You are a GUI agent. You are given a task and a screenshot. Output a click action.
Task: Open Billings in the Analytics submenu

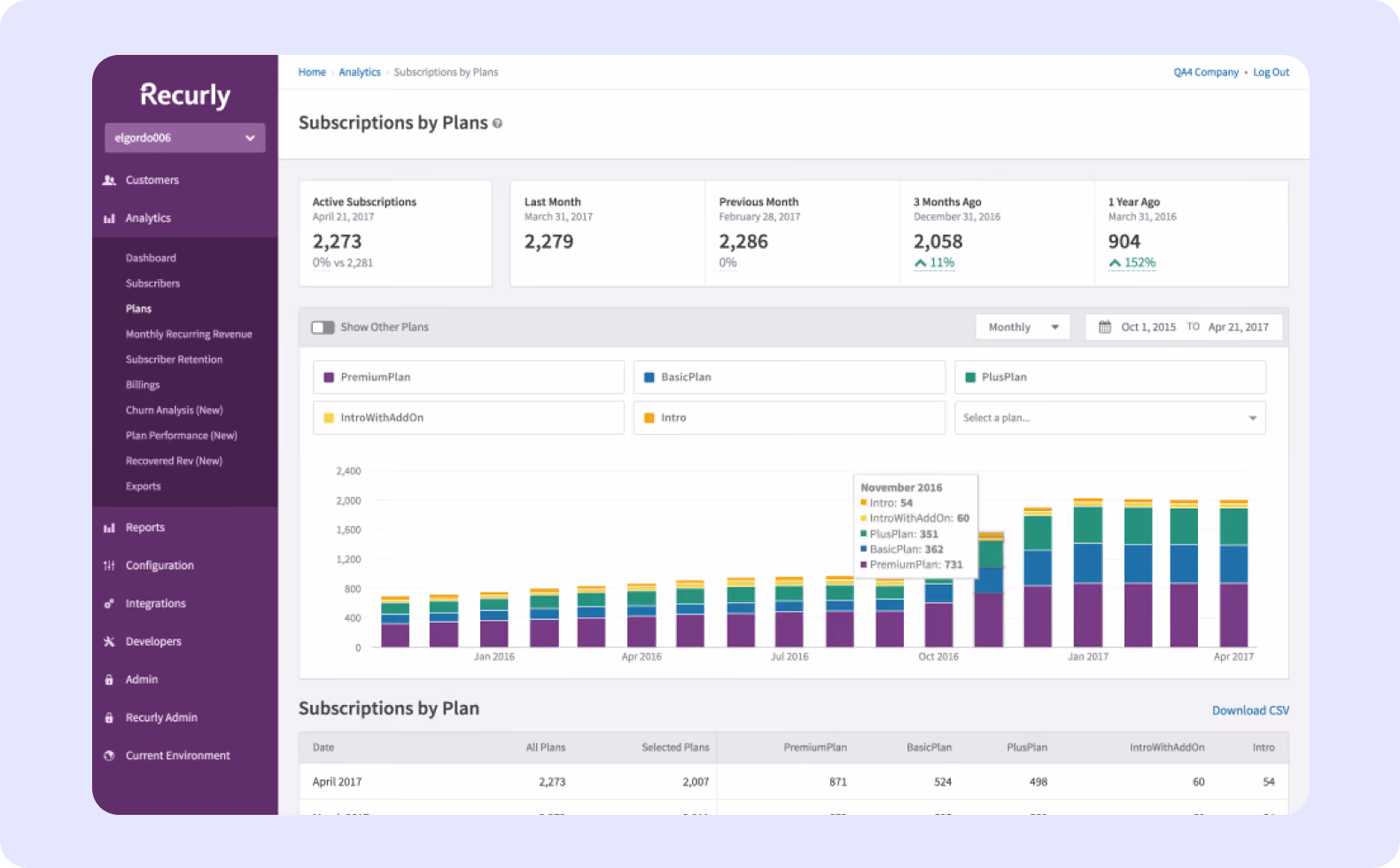[x=143, y=385]
